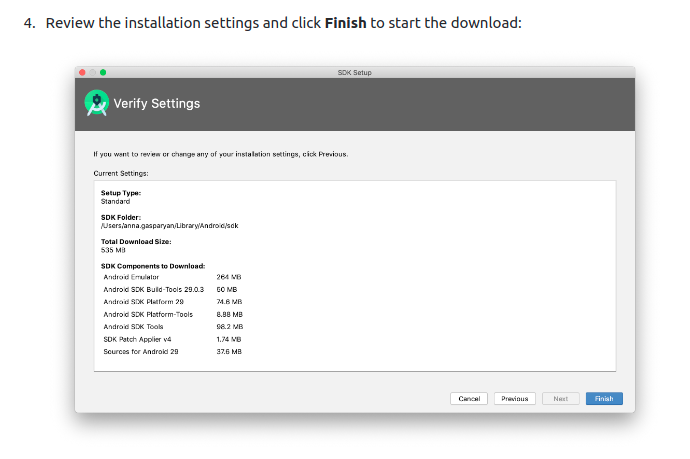The width and height of the screenshot is (690, 459).
Task: Click the Android Studio logo icon
Action: [97, 103]
